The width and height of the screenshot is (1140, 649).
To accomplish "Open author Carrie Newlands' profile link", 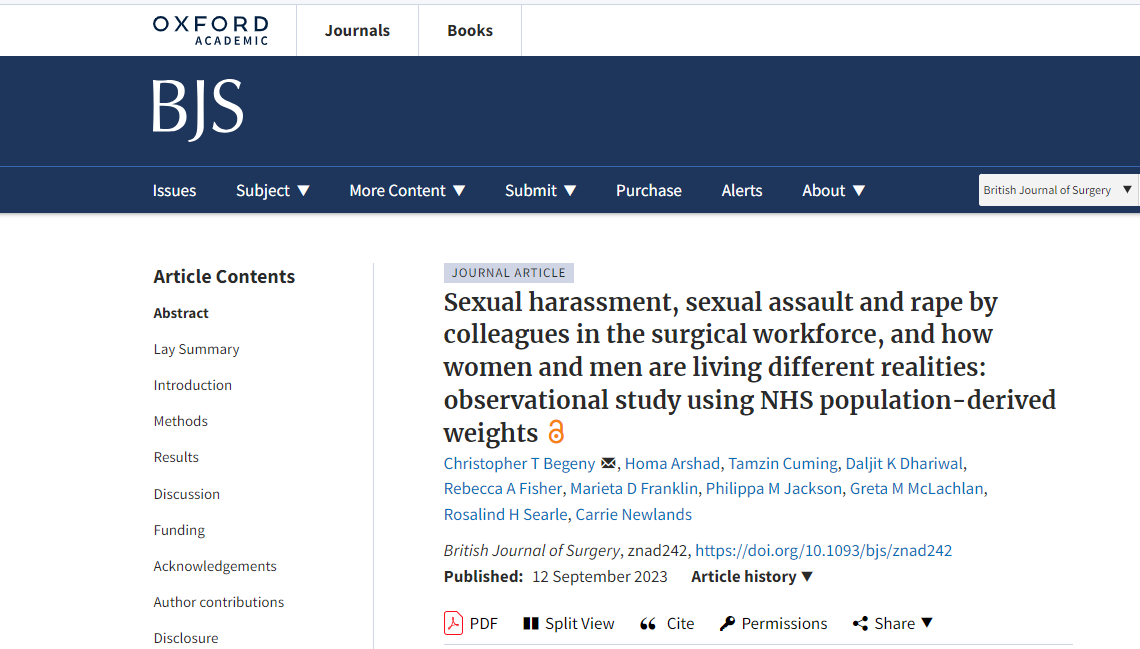I will (x=634, y=514).
